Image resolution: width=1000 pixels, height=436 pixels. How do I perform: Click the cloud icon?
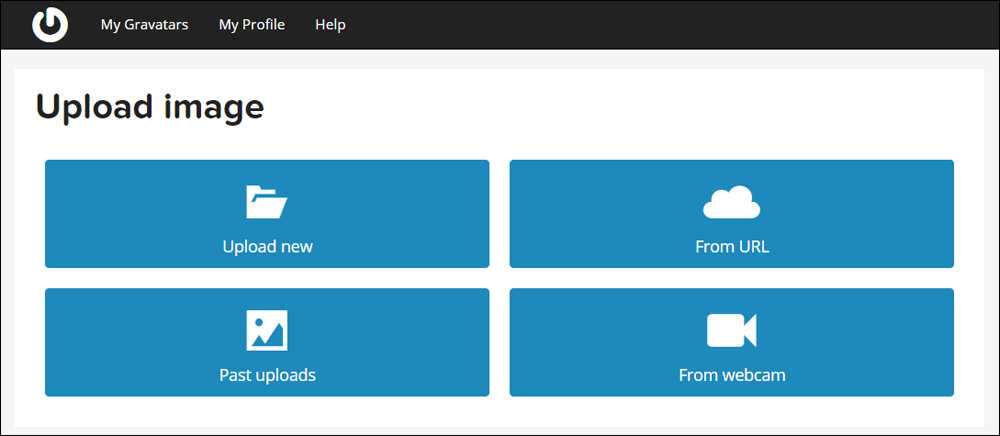pos(732,202)
